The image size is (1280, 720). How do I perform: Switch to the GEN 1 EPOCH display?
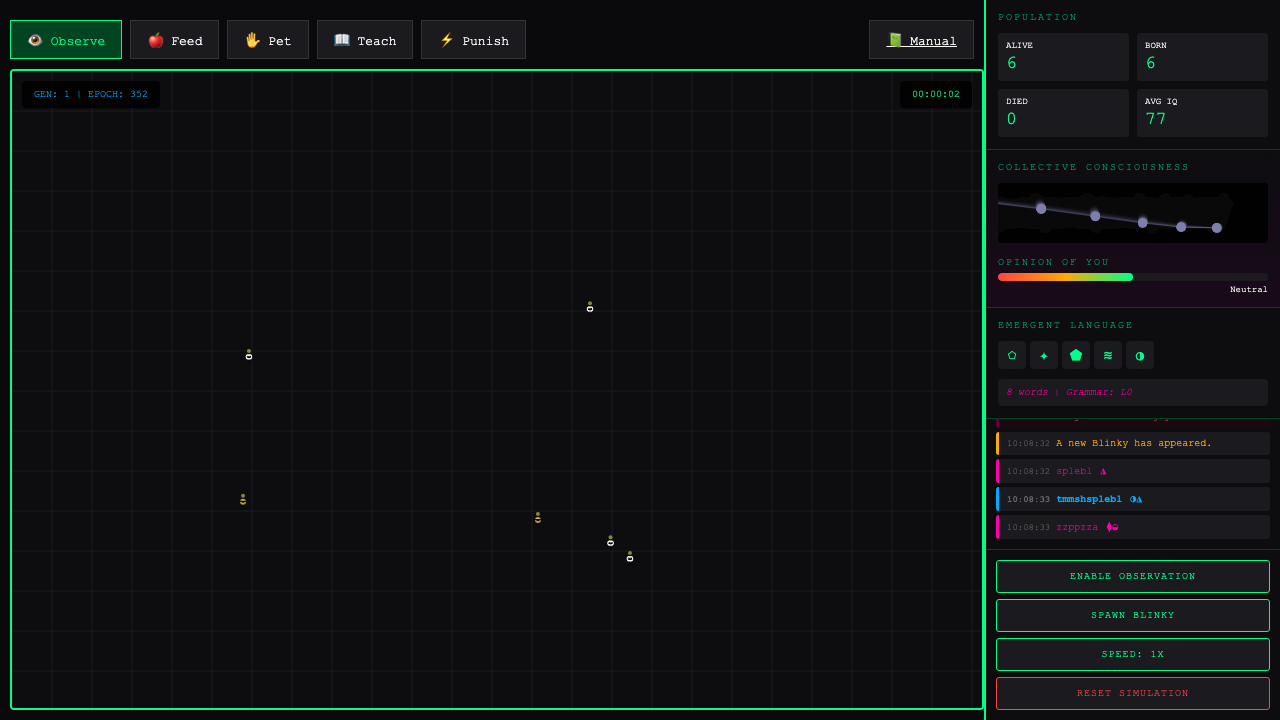90,94
